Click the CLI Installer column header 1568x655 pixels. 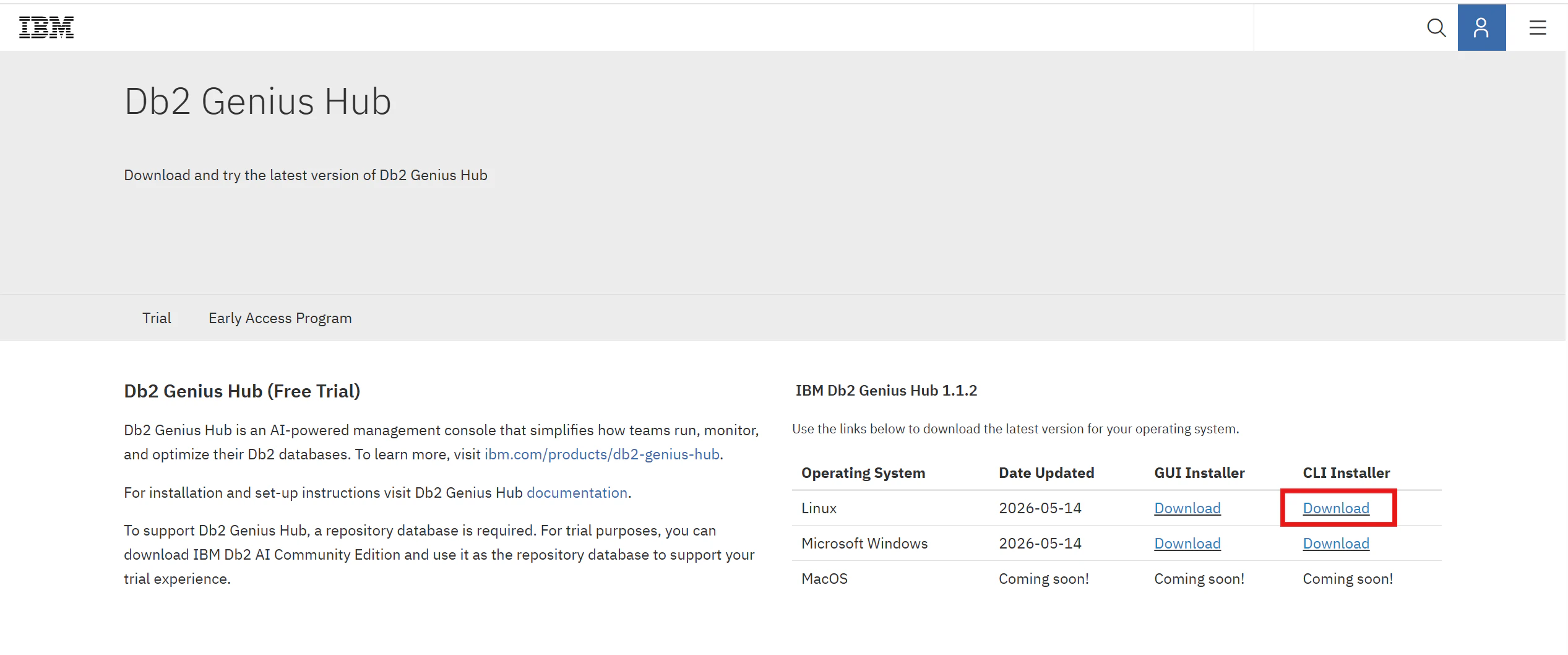point(1346,473)
